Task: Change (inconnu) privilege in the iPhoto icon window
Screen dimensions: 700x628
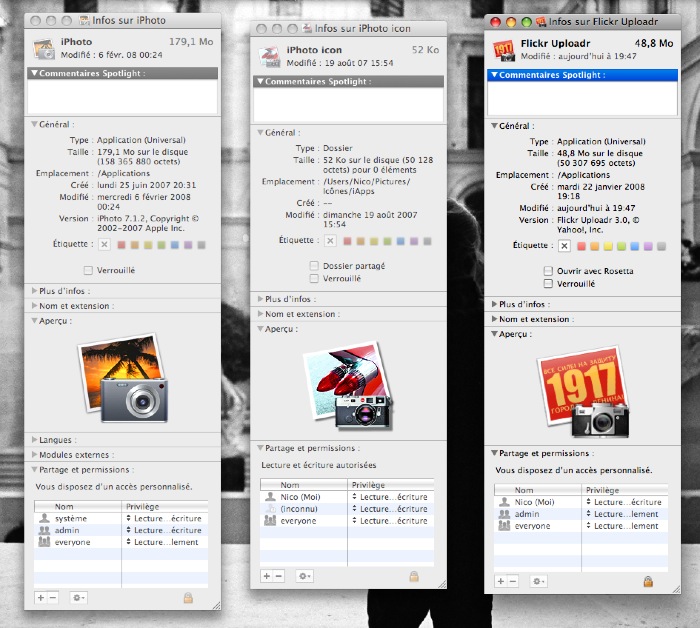Action: 390,509
